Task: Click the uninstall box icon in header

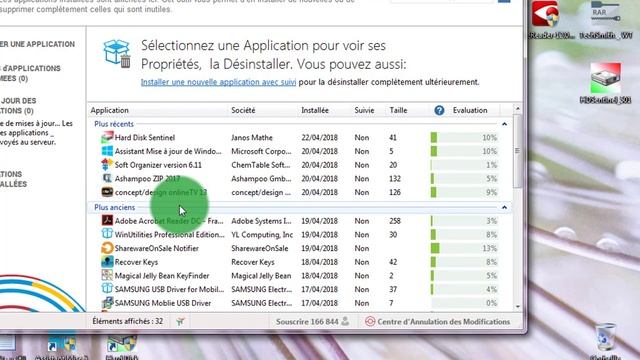Action: click(x=117, y=53)
